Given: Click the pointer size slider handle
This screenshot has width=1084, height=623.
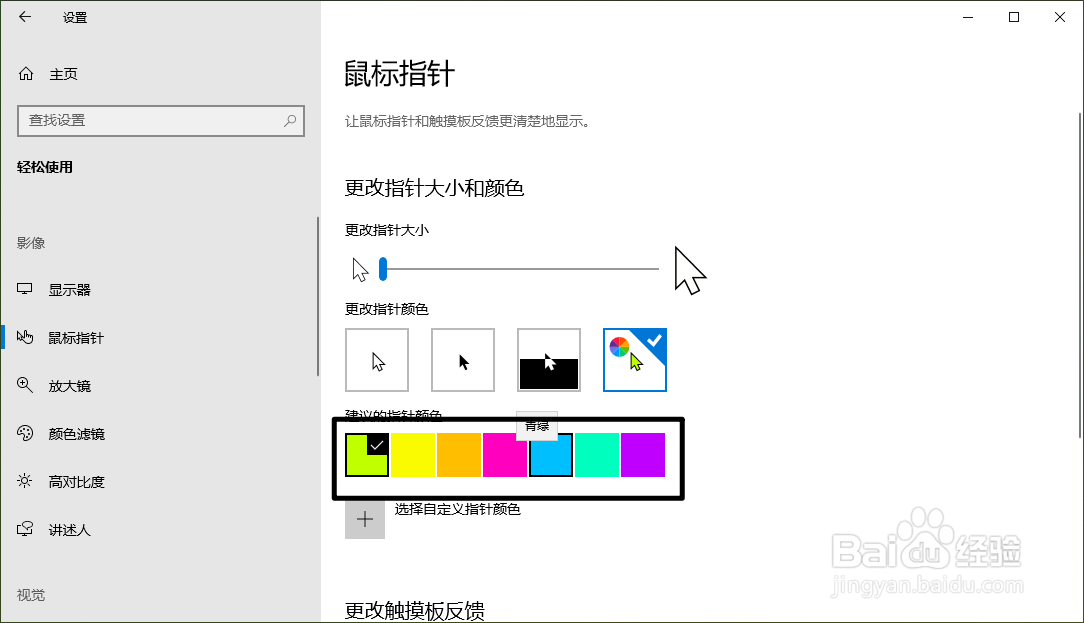Looking at the screenshot, I should click(x=383, y=268).
